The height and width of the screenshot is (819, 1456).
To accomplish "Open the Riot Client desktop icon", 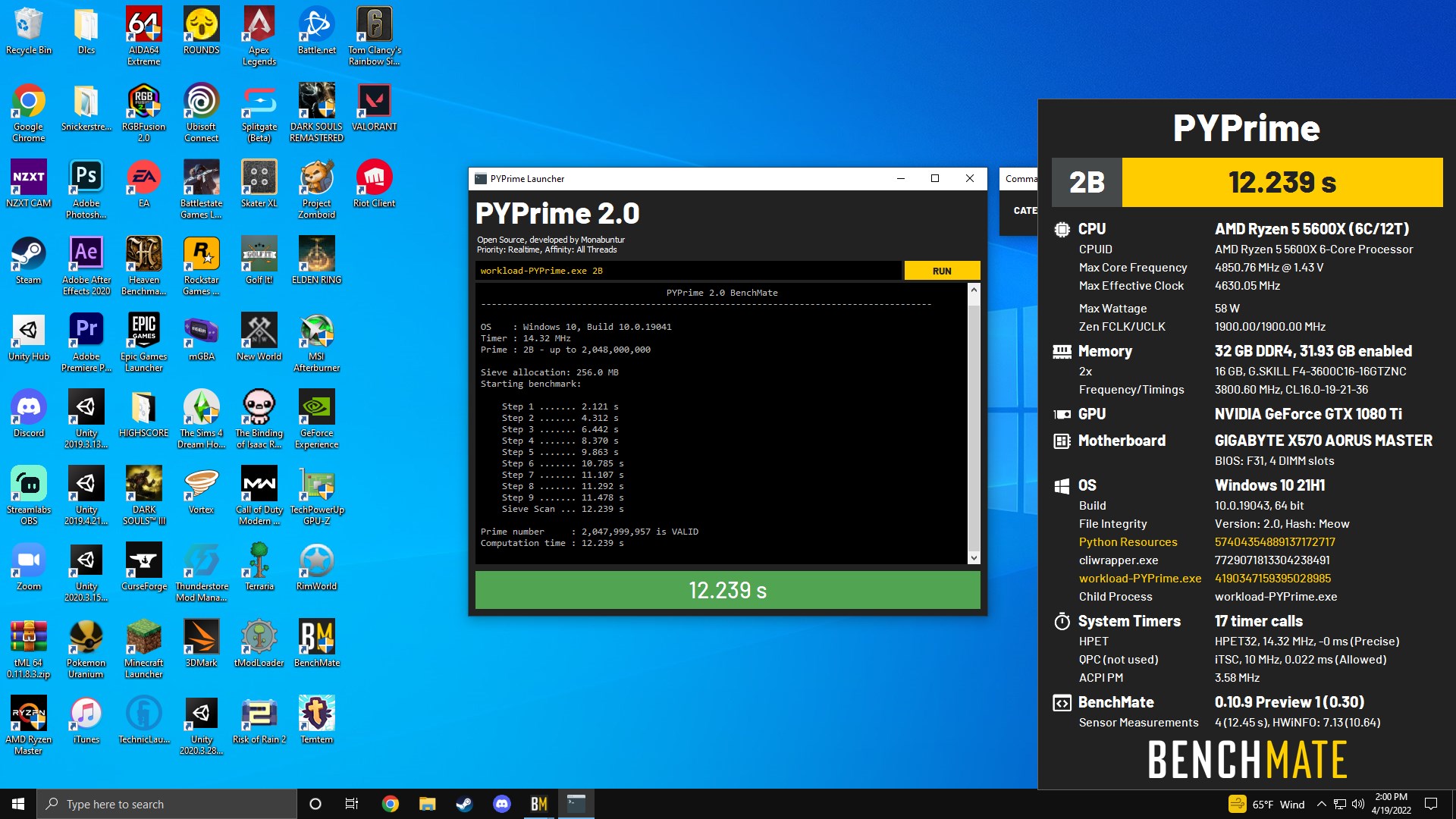I will tap(374, 184).
